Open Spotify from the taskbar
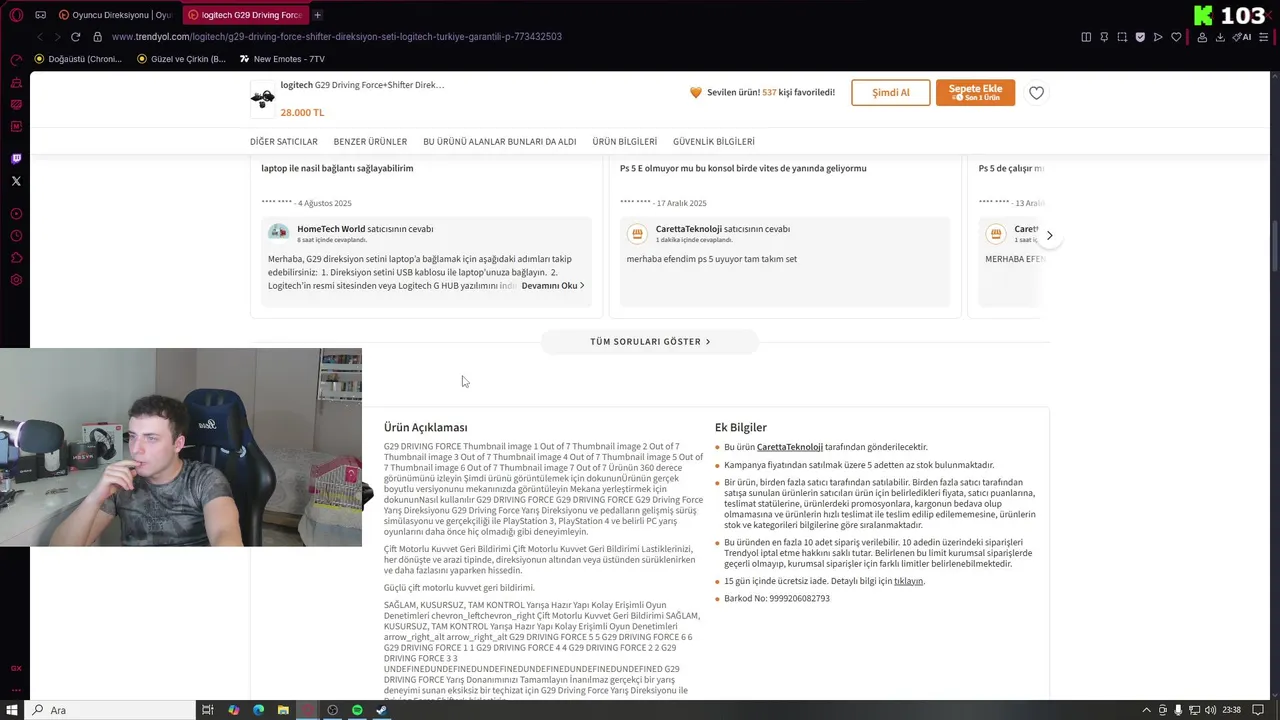 point(357,710)
